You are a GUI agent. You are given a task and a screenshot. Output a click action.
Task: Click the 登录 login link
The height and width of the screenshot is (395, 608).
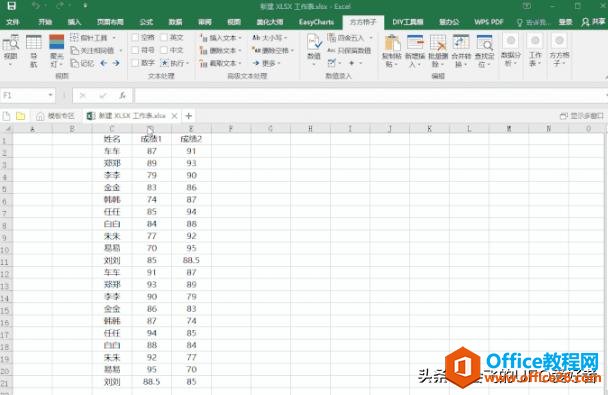click(565, 22)
